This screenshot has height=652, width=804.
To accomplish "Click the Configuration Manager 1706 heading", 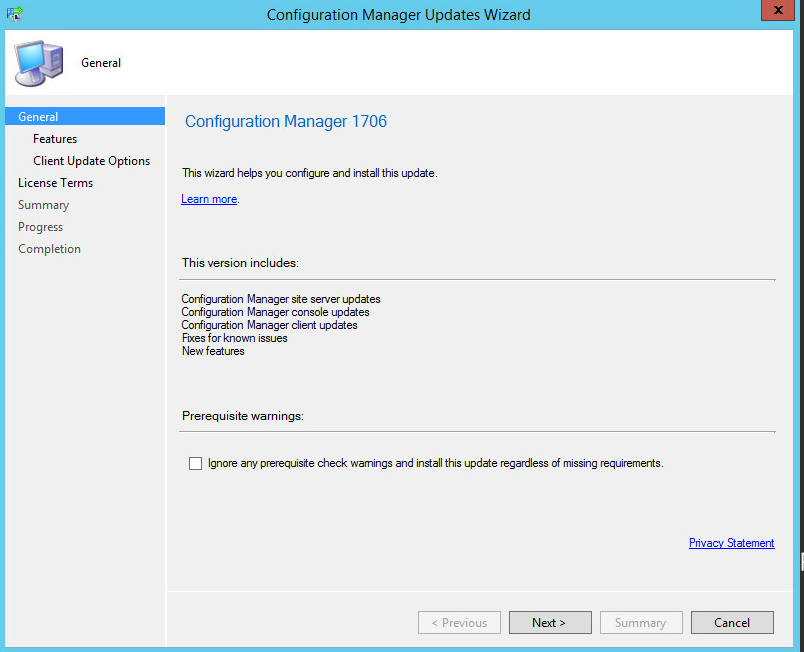I will 286,121.
